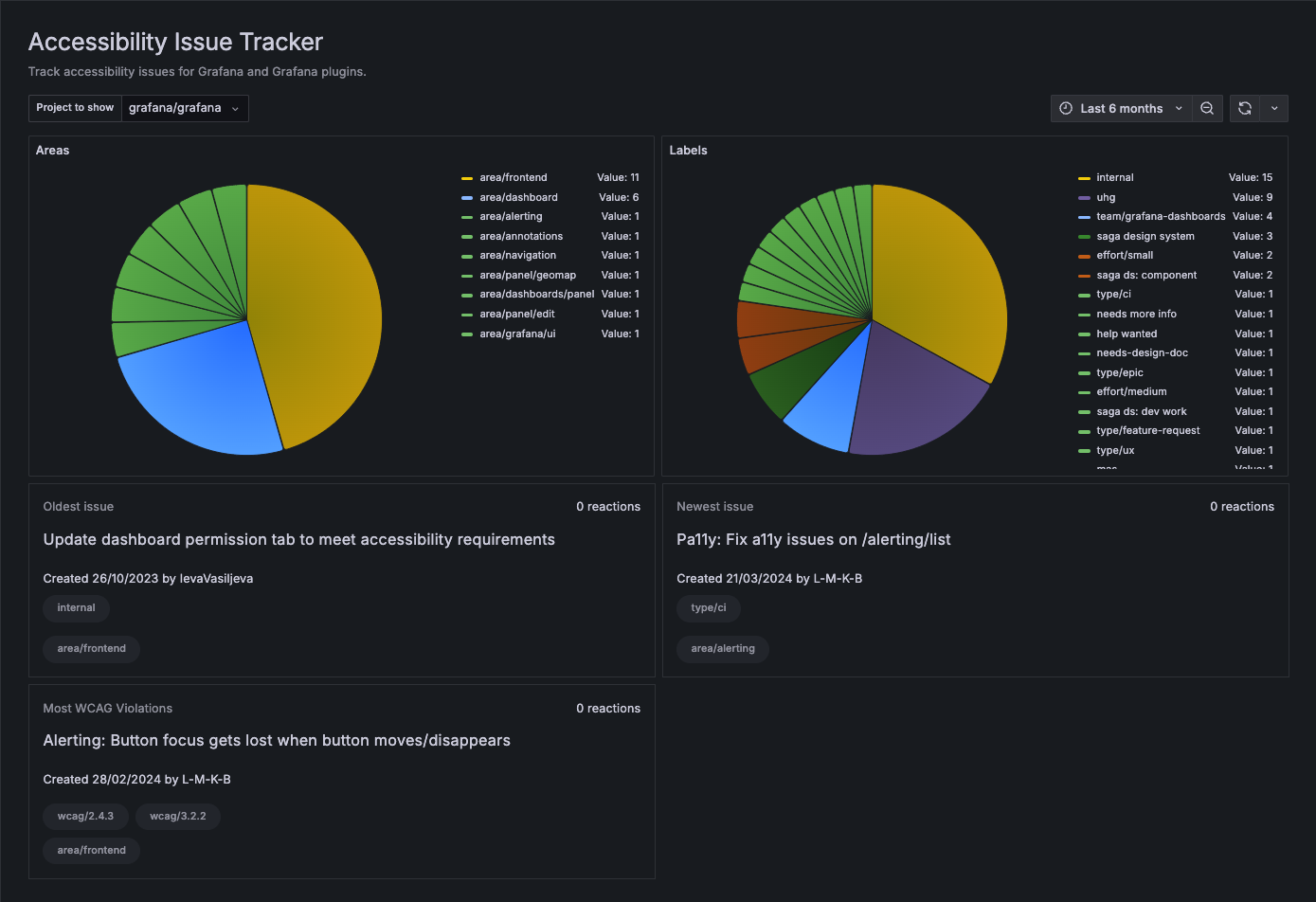Click the Most WCAG Violations heading
This screenshot has width=1316, height=902.
pyautogui.click(x=108, y=709)
